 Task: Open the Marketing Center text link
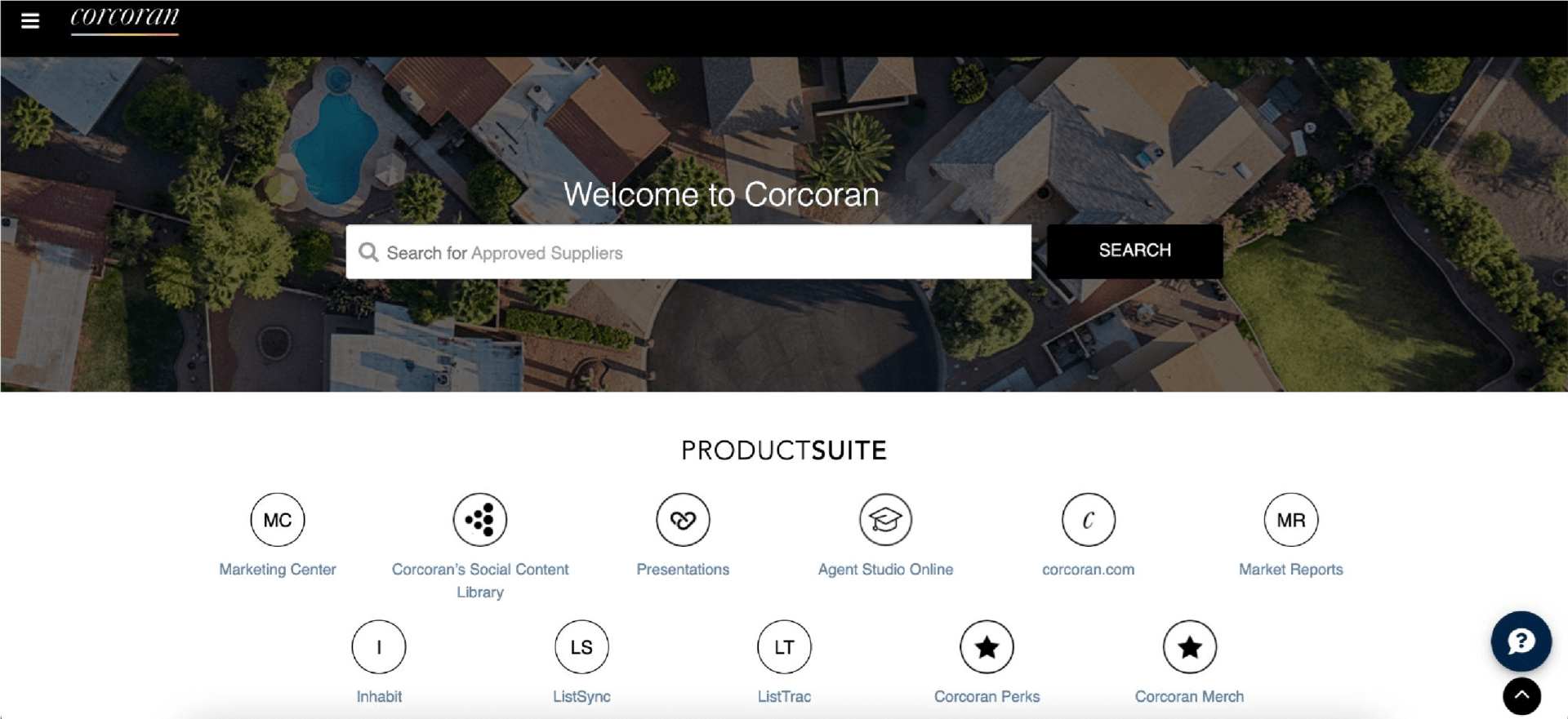[278, 570]
